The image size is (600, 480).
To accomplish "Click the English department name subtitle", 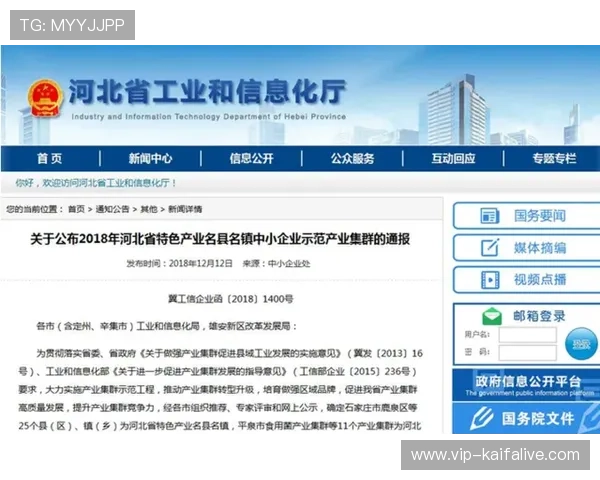I will click(x=209, y=116).
